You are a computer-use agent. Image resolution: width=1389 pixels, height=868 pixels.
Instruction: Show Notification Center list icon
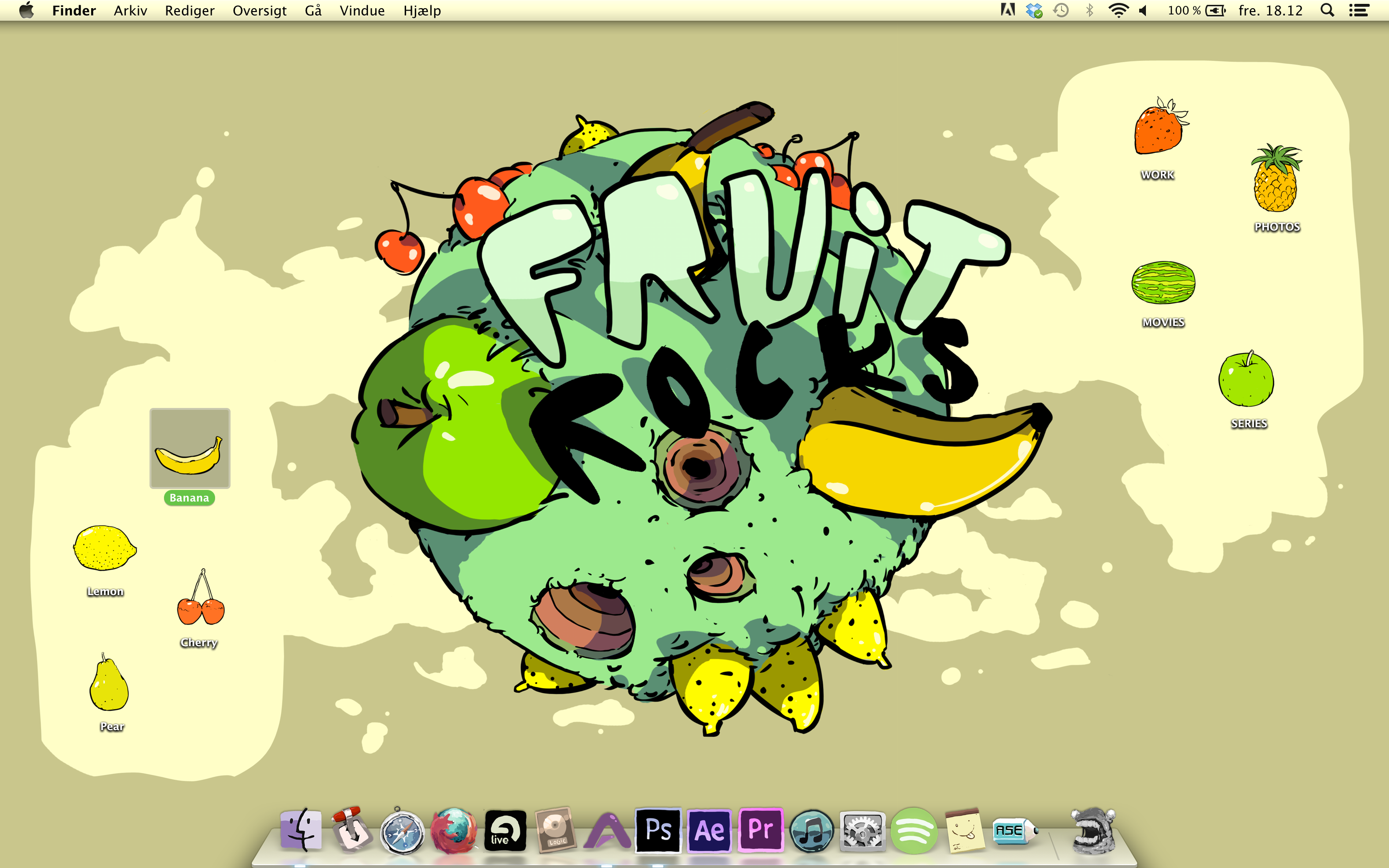(1359, 10)
